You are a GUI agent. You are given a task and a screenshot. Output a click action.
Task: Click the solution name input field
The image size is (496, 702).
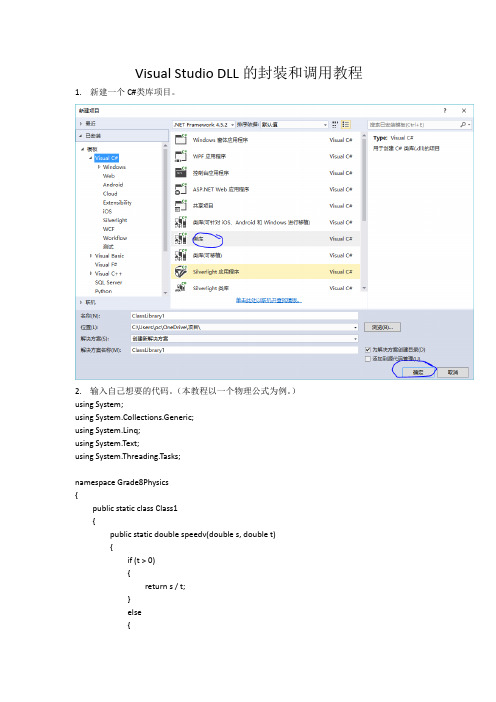pyautogui.click(x=244, y=350)
